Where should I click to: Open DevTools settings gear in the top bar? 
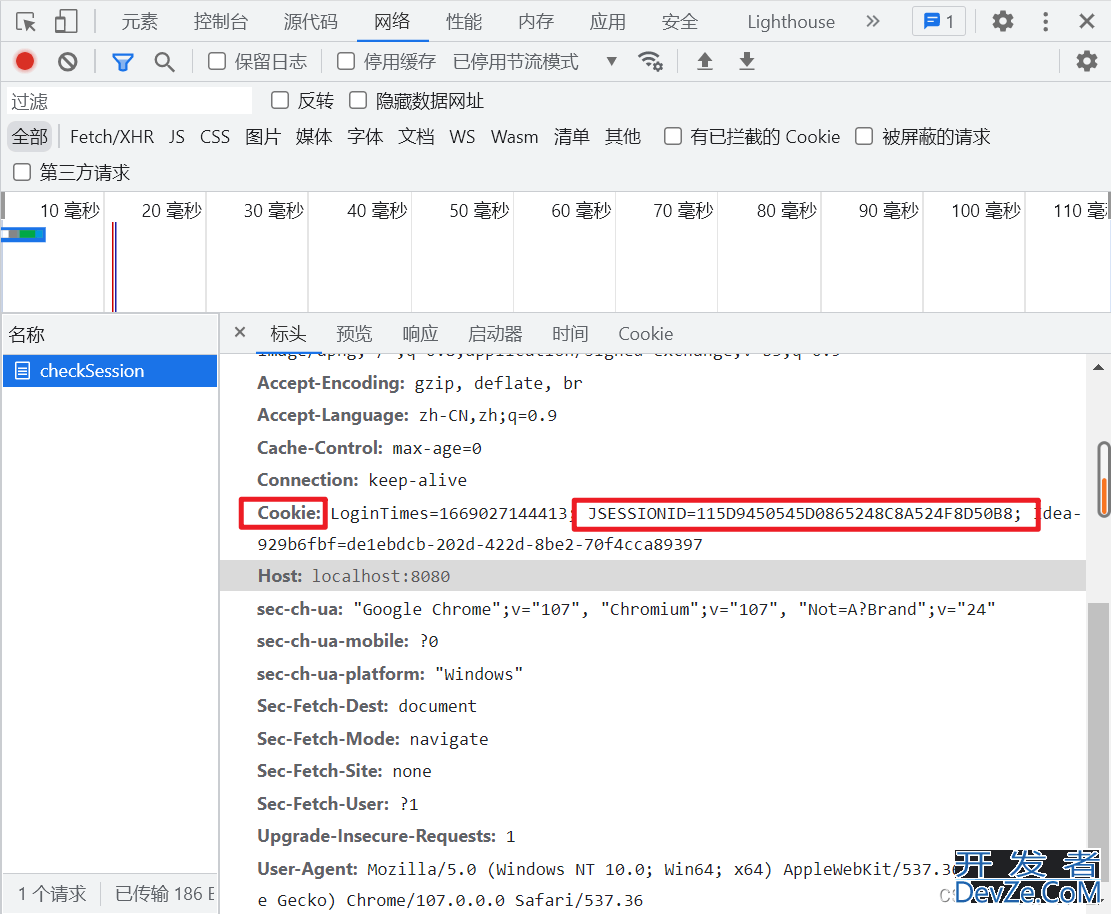[1003, 21]
